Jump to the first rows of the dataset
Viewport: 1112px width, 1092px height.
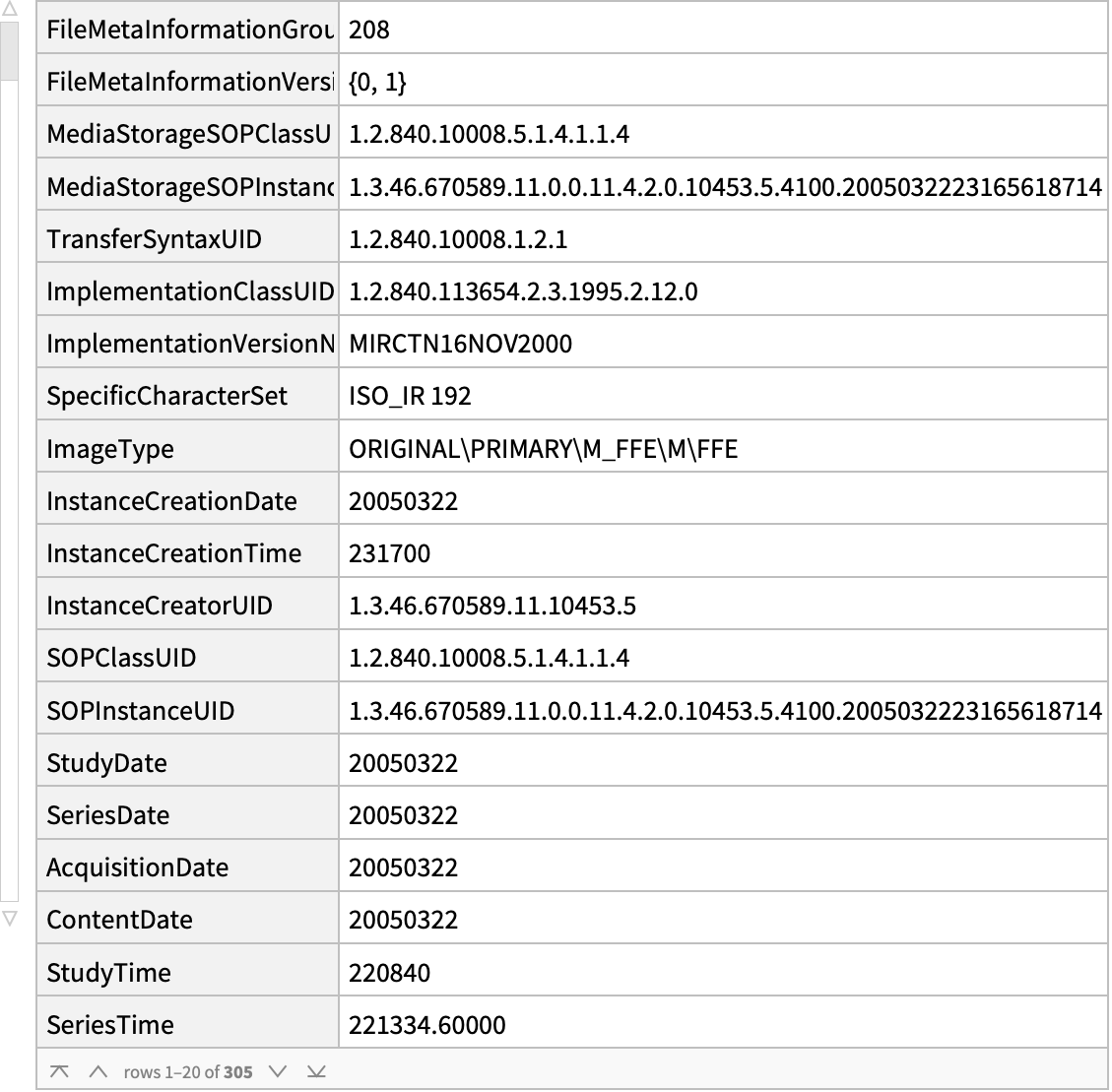point(59,1071)
